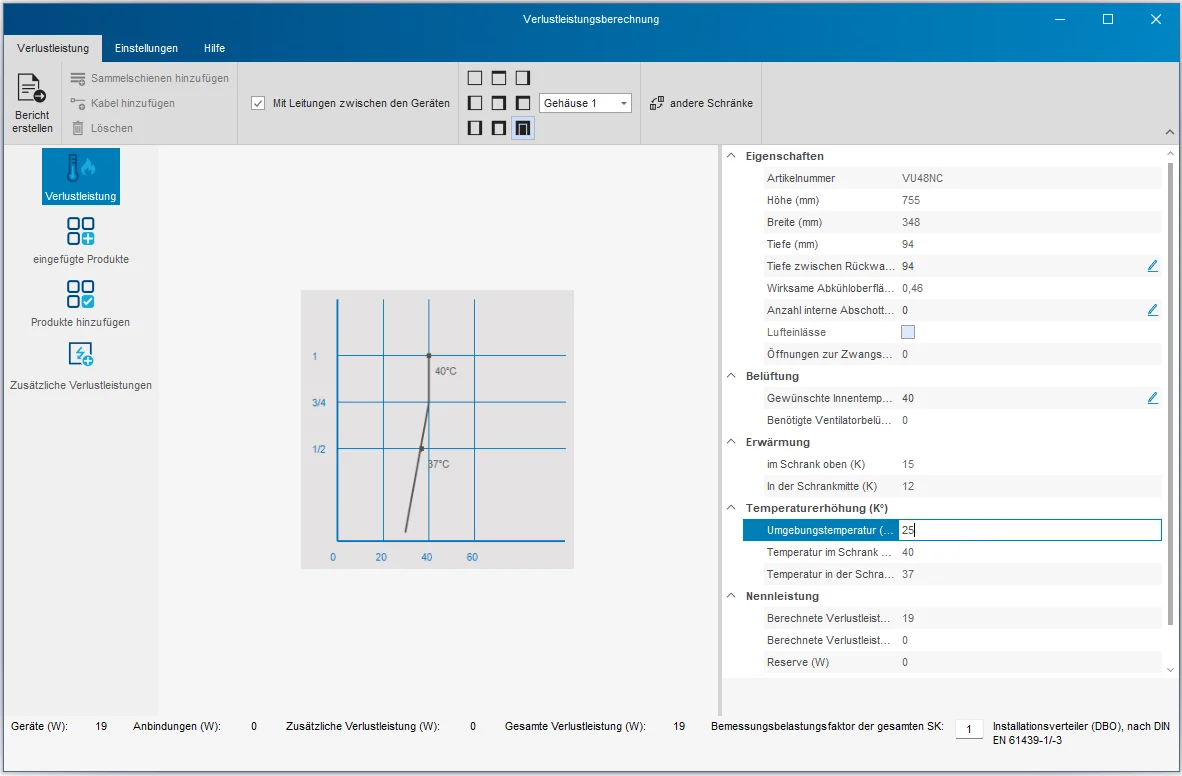Screen dimensions: 1182x776
Task: Click the andere Schränke button
Action: [x=701, y=103]
